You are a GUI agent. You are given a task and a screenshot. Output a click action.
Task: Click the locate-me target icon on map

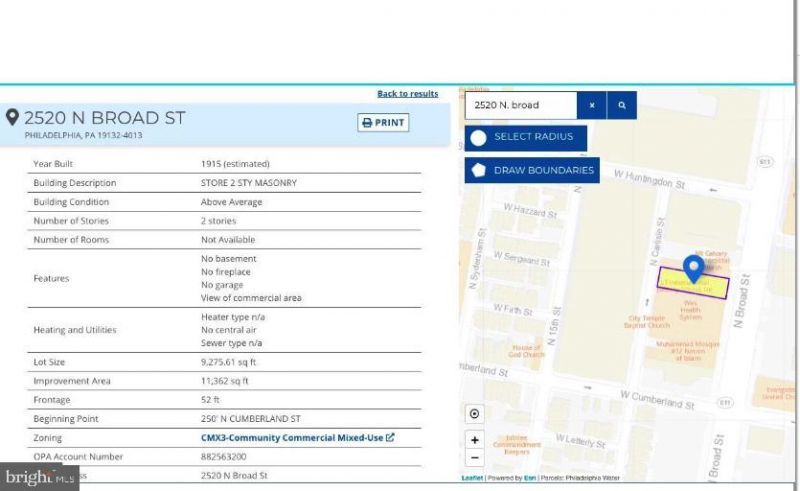pyautogui.click(x=474, y=414)
